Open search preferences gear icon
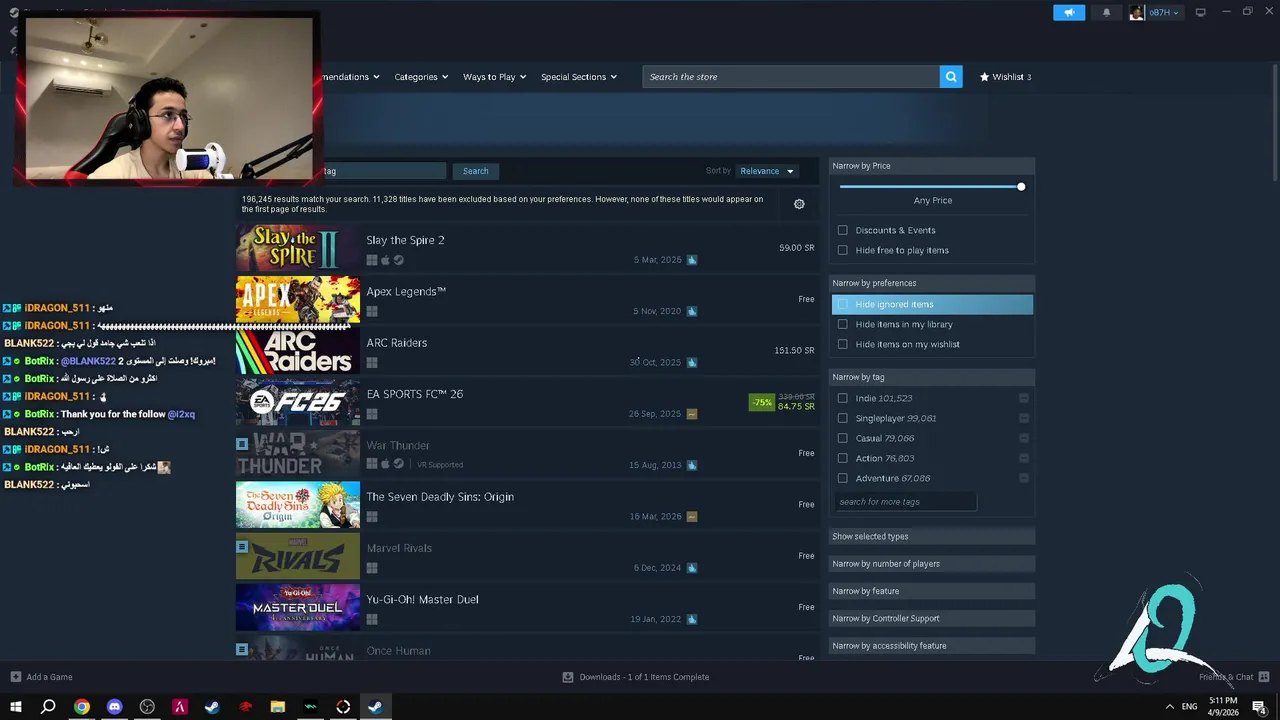The height and width of the screenshot is (720, 1280). 799,204
